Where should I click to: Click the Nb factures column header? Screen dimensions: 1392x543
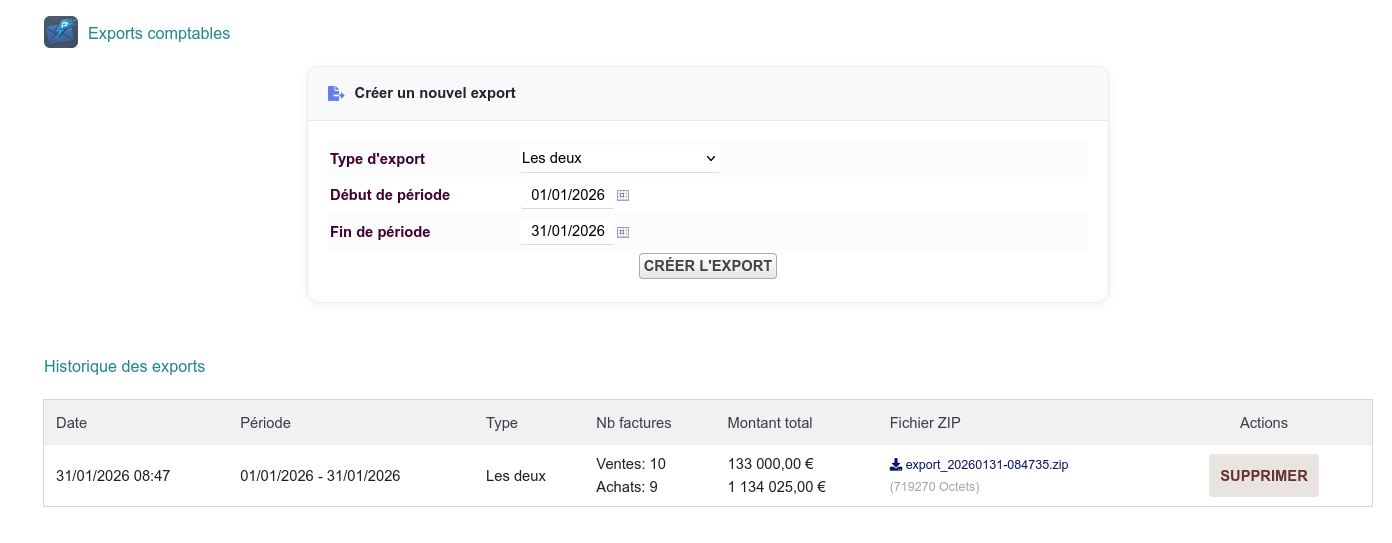(x=633, y=423)
